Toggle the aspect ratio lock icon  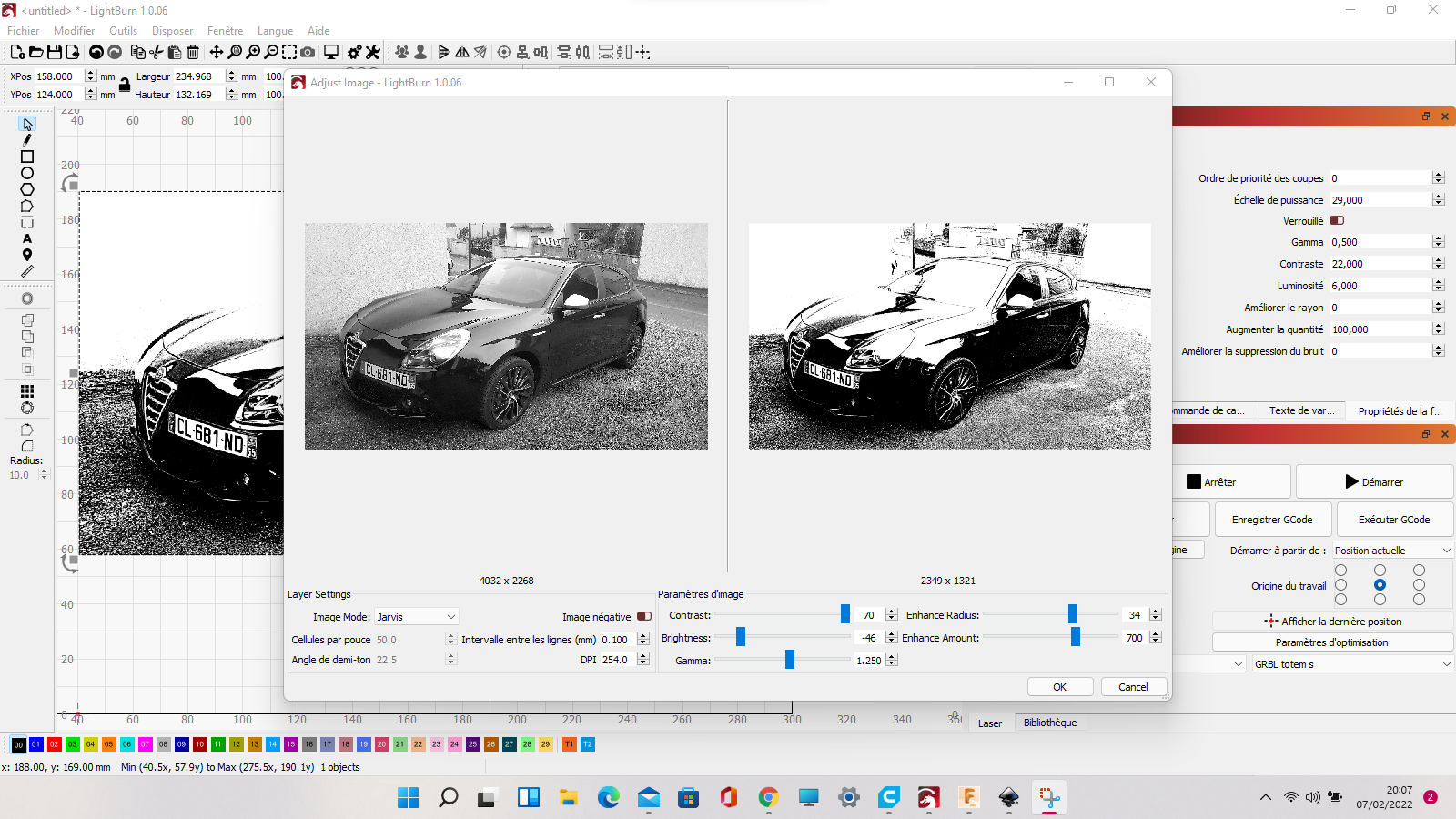point(125,85)
